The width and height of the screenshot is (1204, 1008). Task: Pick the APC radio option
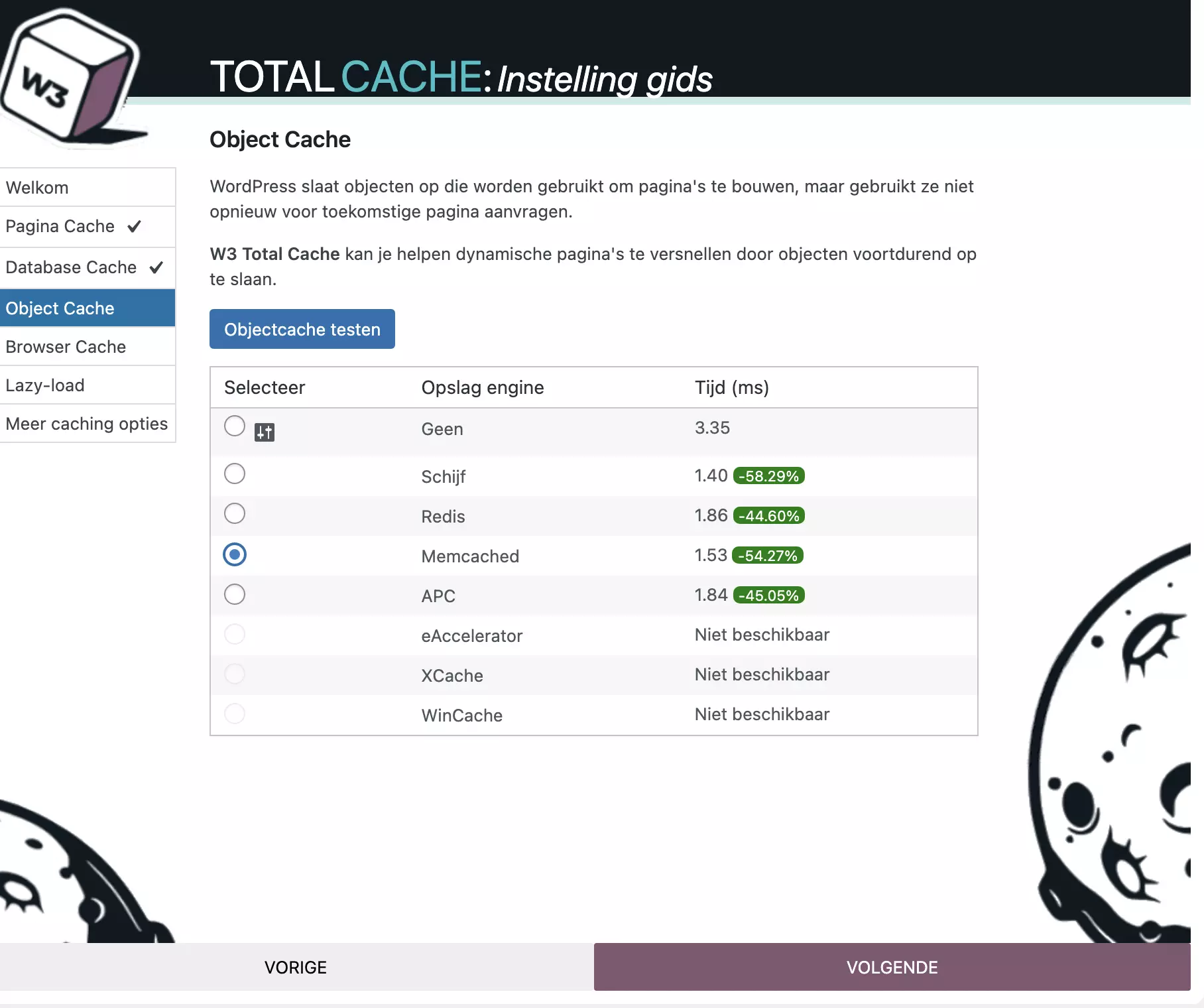point(235,594)
